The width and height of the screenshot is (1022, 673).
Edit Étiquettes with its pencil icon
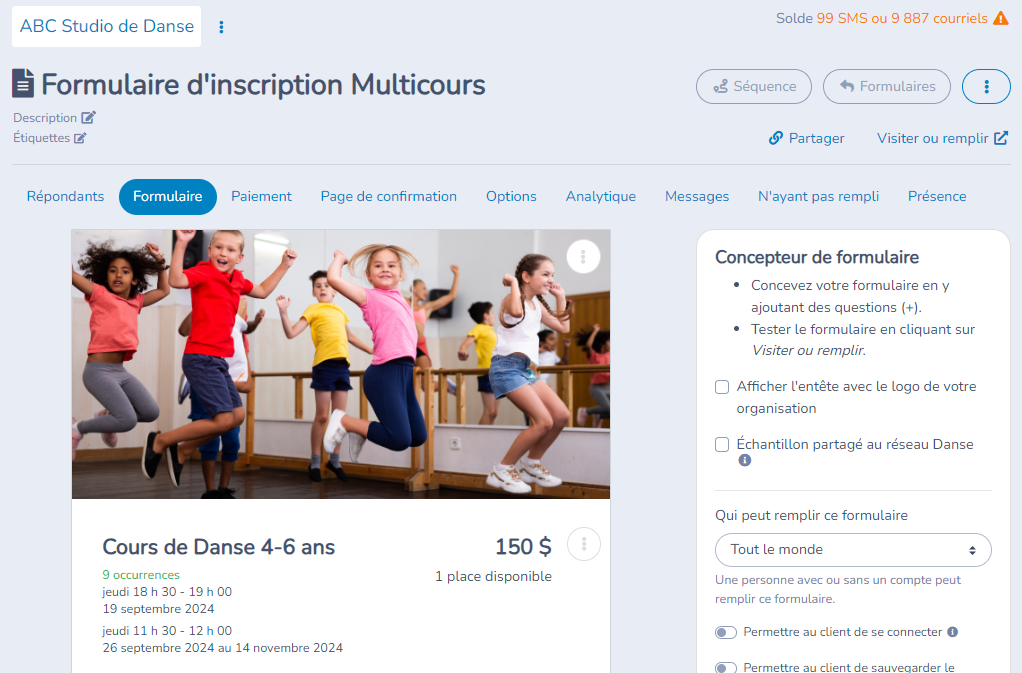pos(80,138)
